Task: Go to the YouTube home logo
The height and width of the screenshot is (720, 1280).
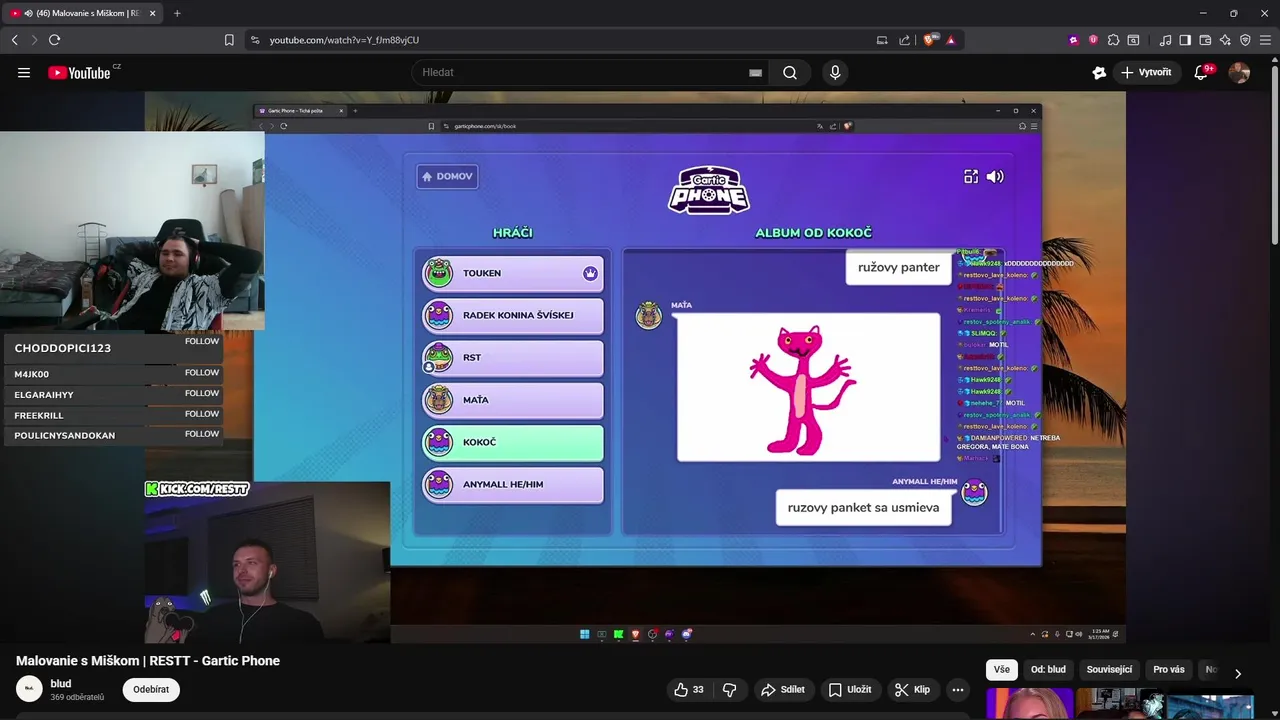Action: [x=79, y=72]
